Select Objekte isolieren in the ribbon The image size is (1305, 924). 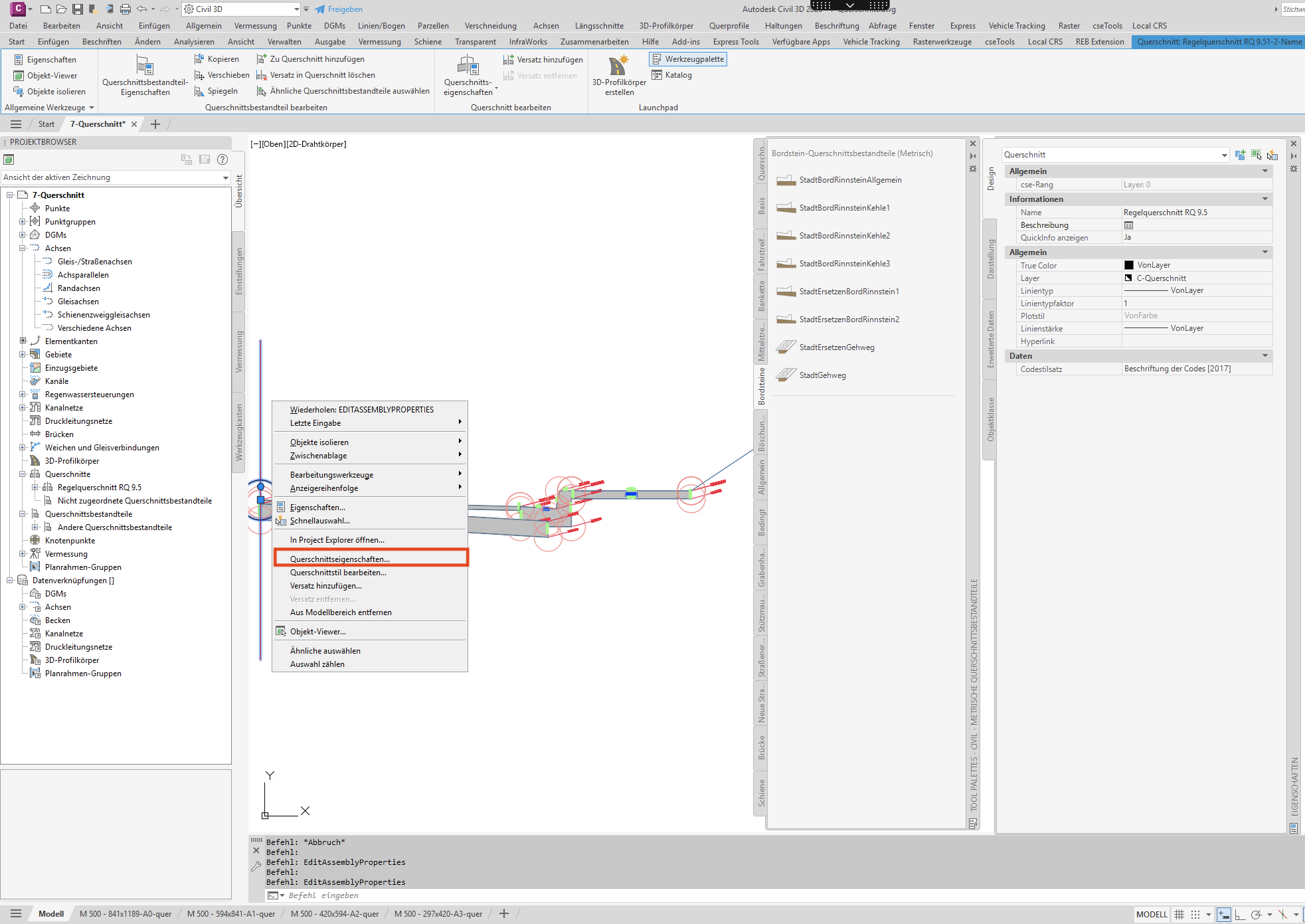(50, 92)
